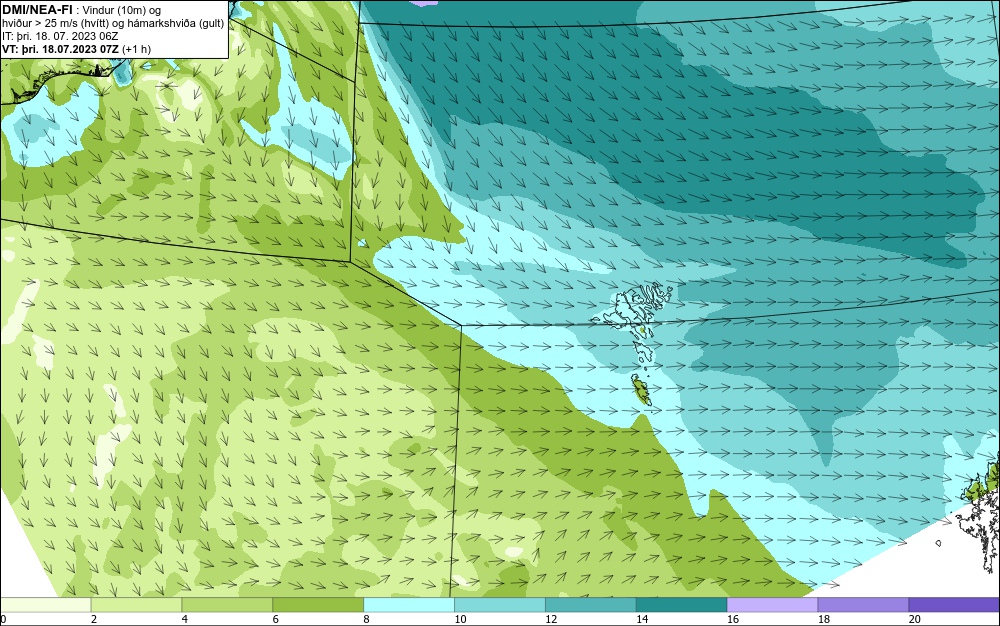Click the '12' scale label
Viewport: 1000px width, 626px height.
[551, 619]
